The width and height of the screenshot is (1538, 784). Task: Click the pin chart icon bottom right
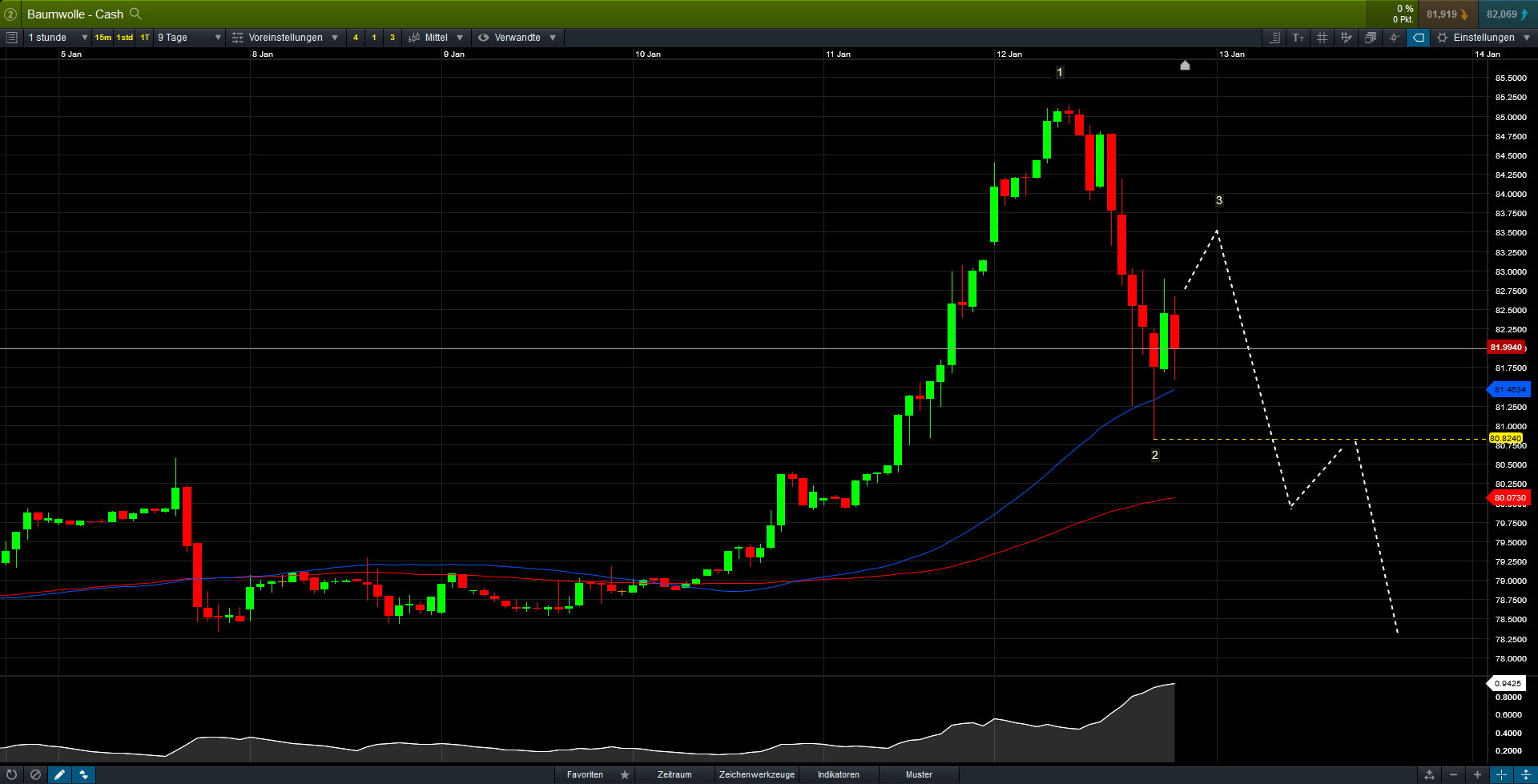click(1429, 774)
